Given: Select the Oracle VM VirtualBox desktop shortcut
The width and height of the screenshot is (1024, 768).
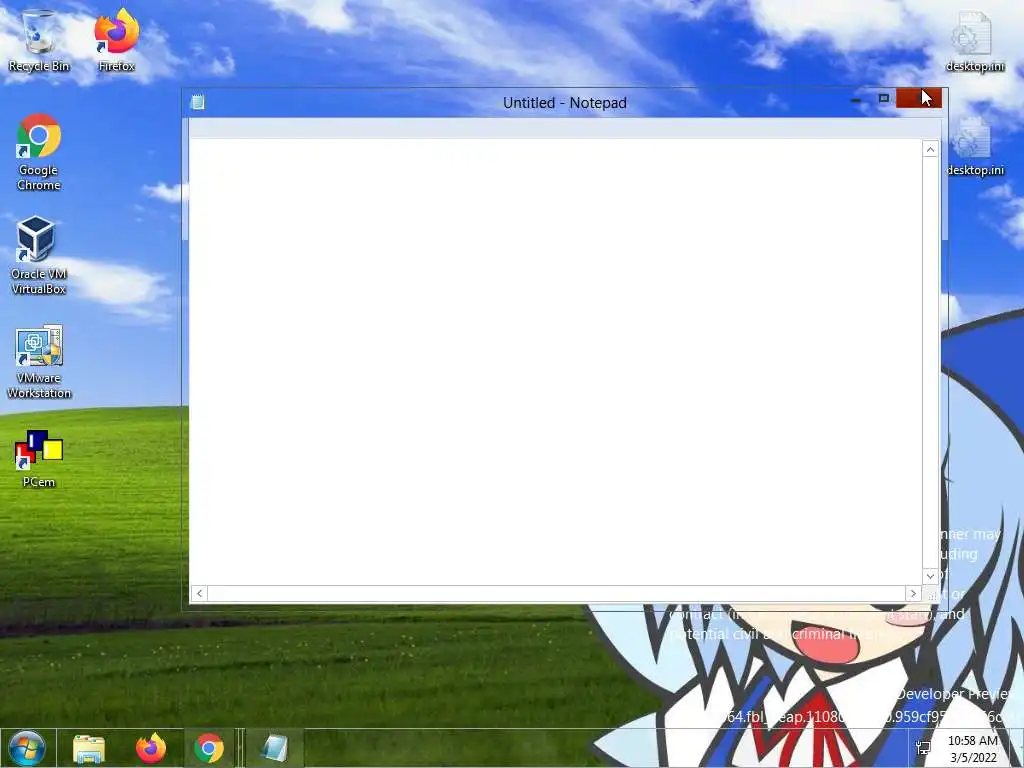Looking at the screenshot, I should point(39,255).
